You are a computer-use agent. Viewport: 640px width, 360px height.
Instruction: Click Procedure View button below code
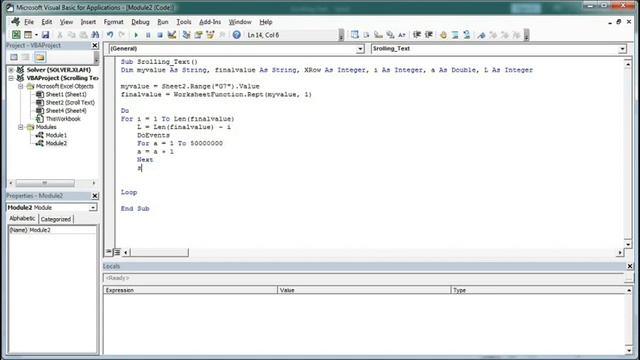109,252
